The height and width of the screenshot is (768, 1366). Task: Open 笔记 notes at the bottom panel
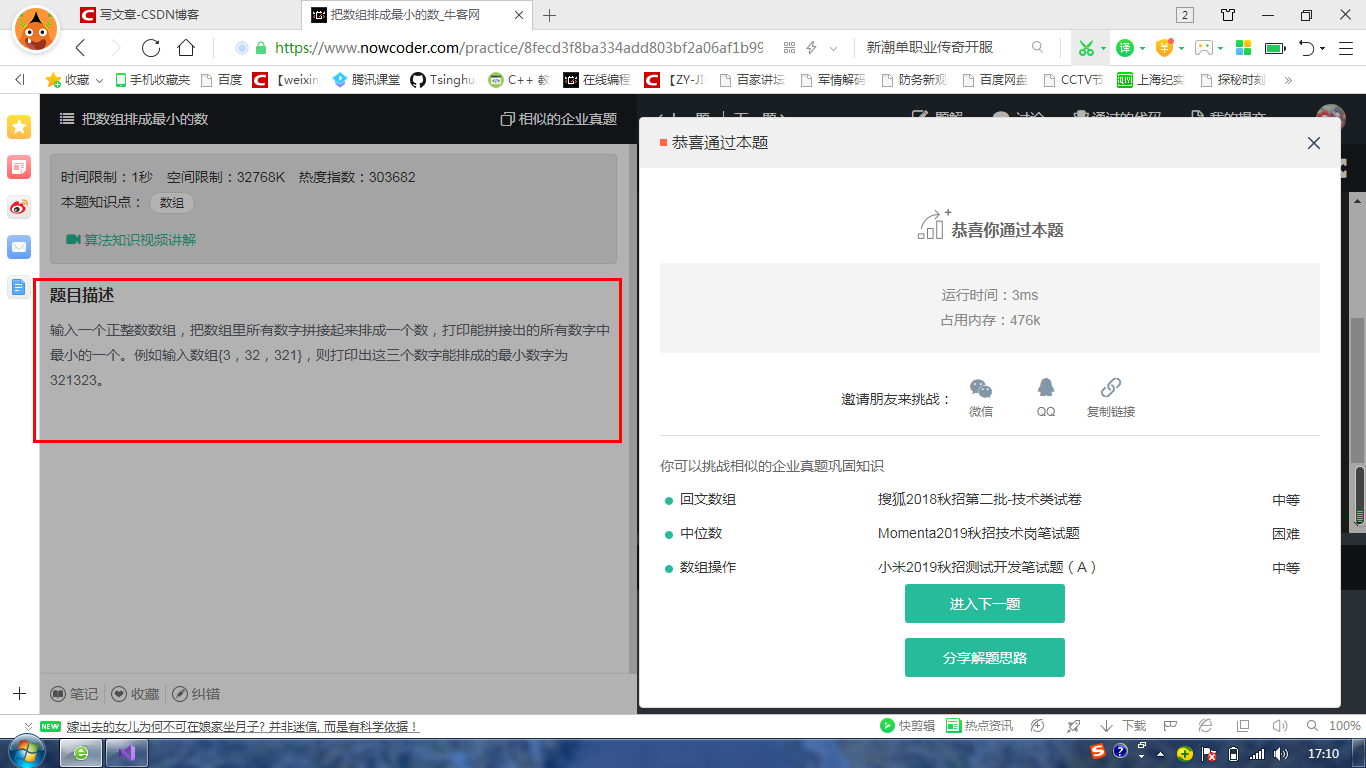[x=75, y=693]
